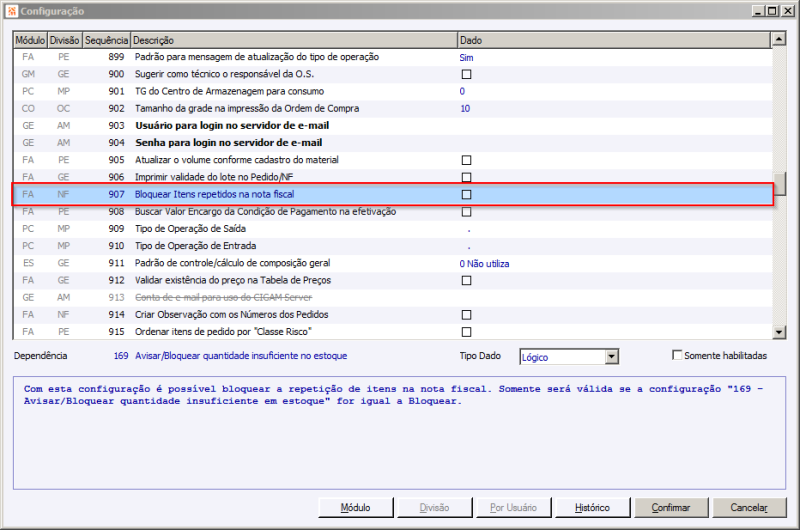
Task: Click value 0 in row 901
Action: (462, 91)
